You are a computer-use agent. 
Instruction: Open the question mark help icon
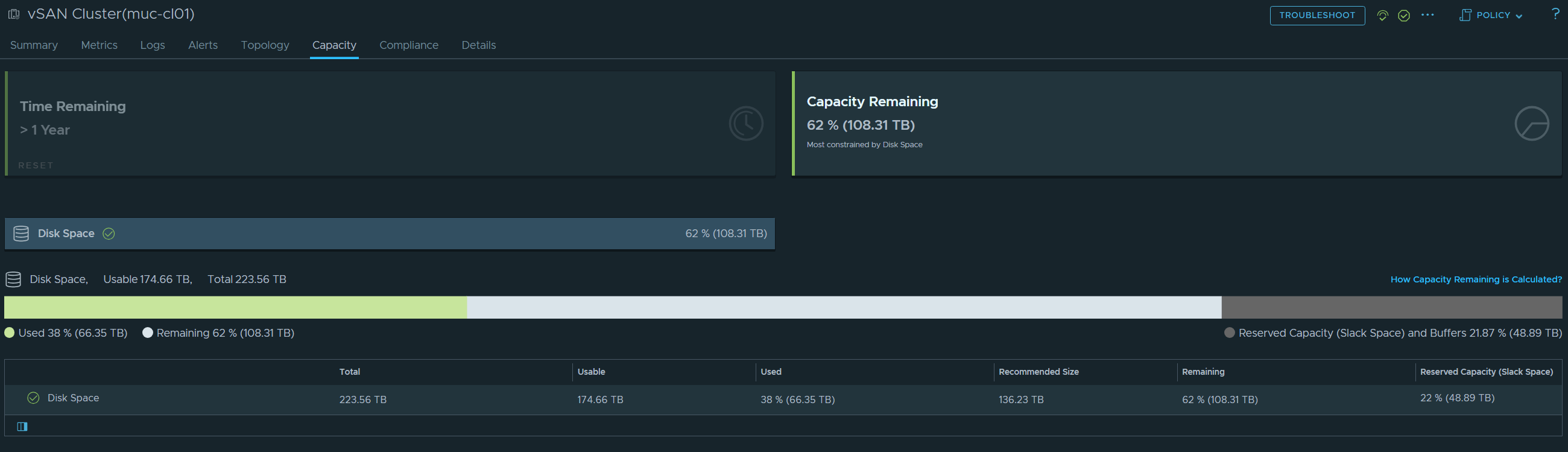1555,14
